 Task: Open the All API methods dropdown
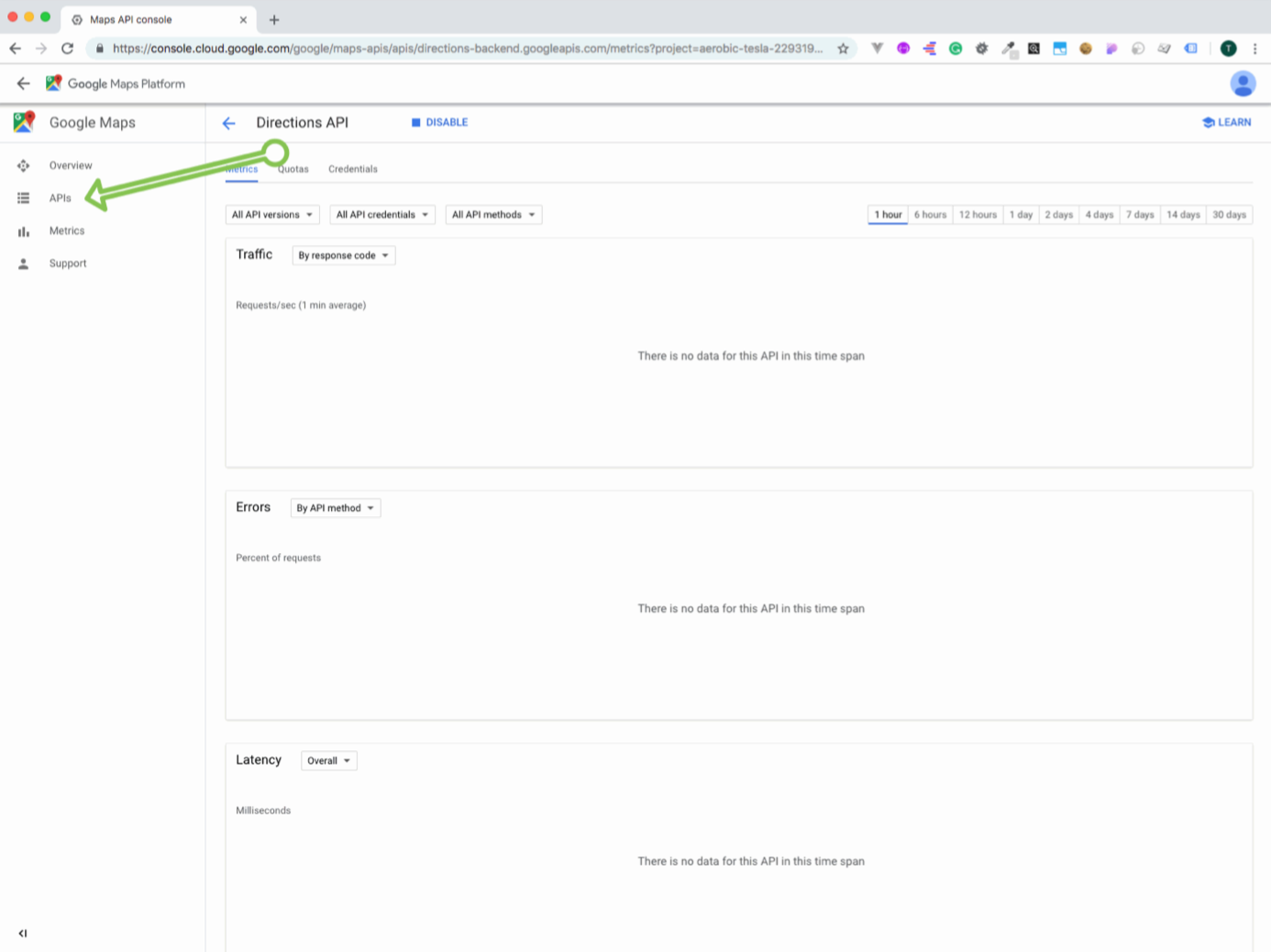tap(493, 215)
